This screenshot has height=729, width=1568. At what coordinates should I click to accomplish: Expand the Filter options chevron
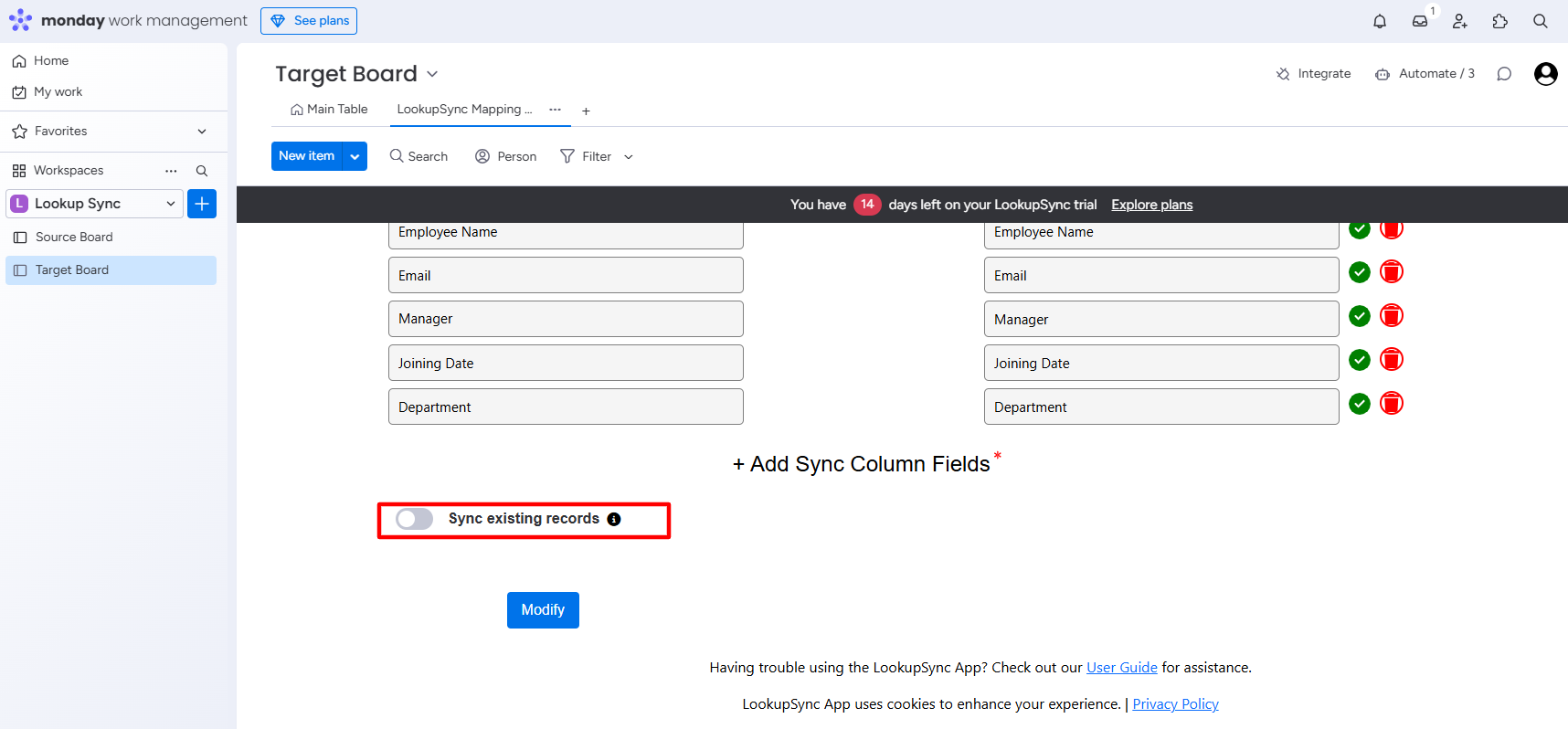(629, 157)
